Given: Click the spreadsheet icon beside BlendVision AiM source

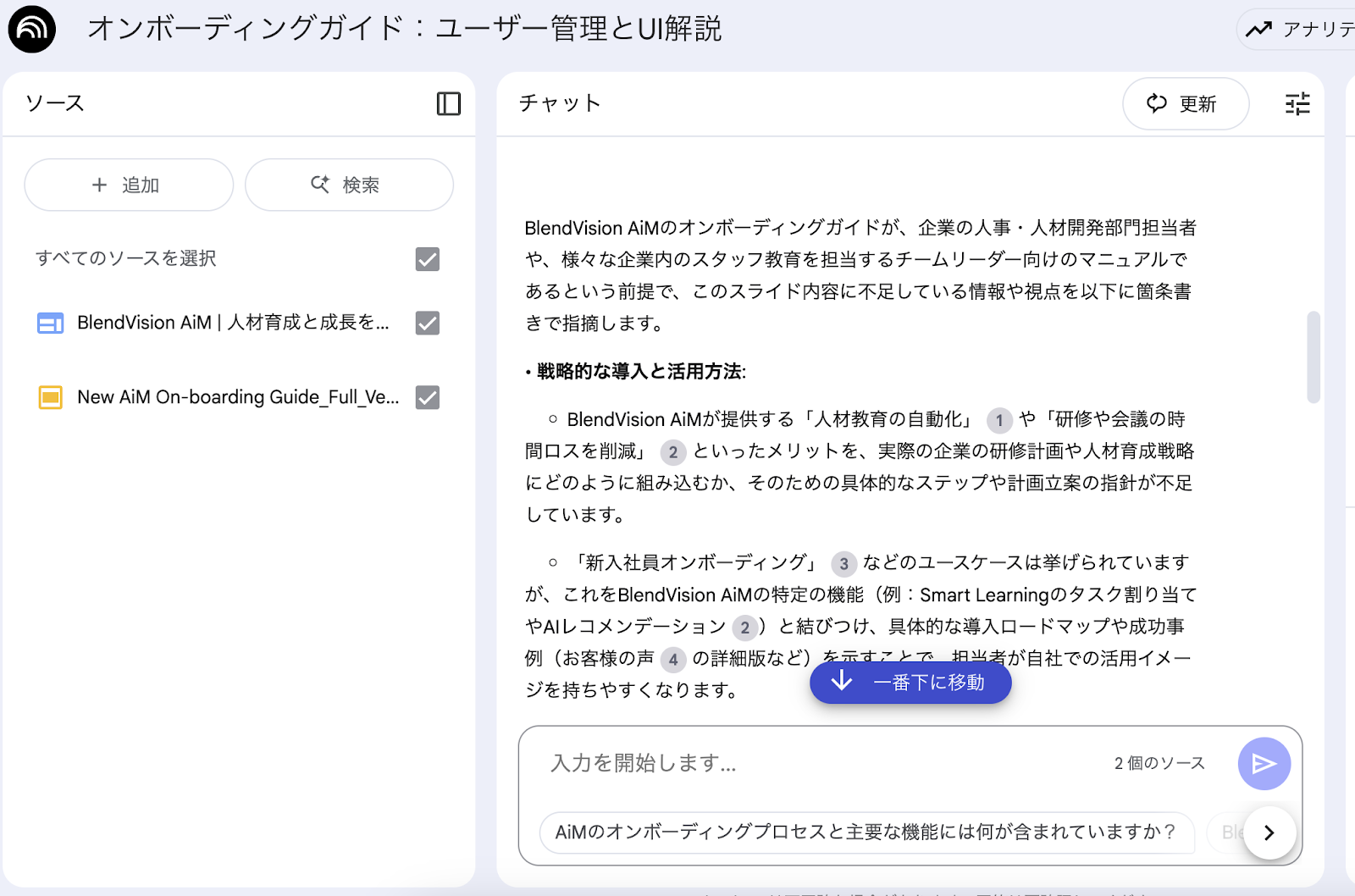Looking at the screenshot, I should [x=50, y=323].
